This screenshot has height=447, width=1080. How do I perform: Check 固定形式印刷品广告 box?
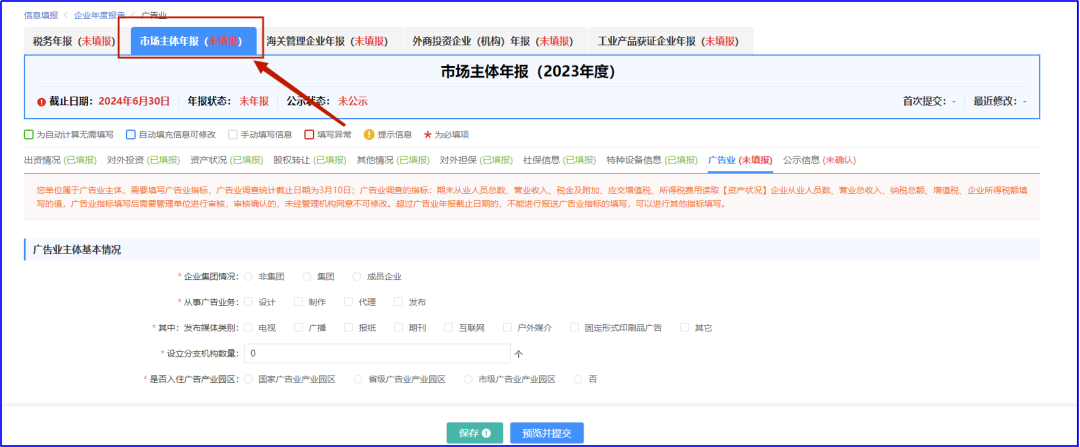tap(574, 328)
